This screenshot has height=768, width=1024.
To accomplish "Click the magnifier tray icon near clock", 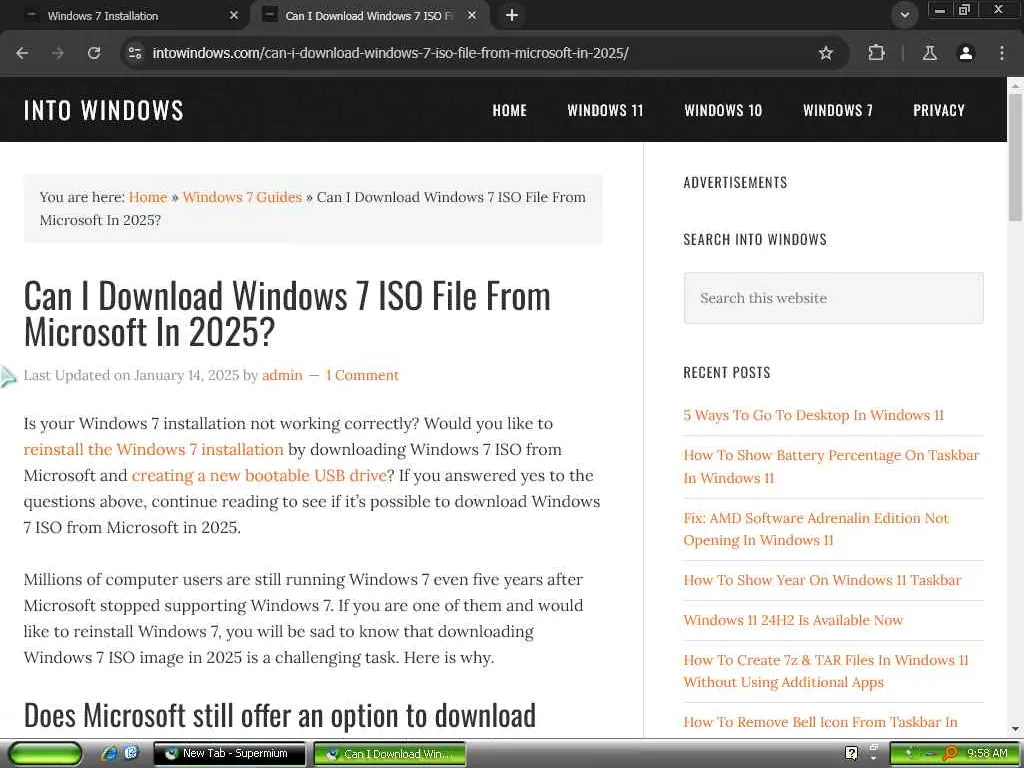I will [x=950, y=754].
